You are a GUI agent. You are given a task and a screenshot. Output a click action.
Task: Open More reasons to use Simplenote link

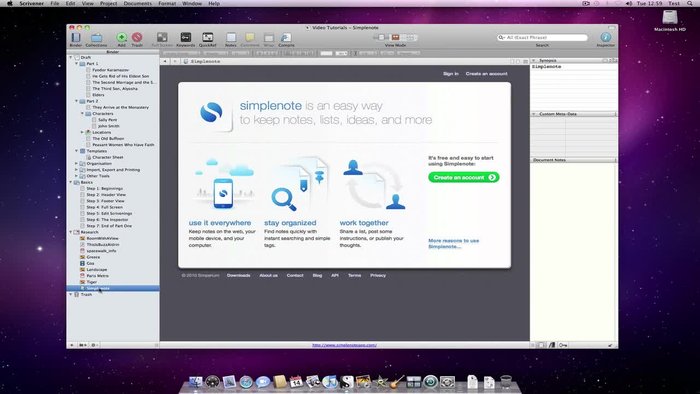454,243
